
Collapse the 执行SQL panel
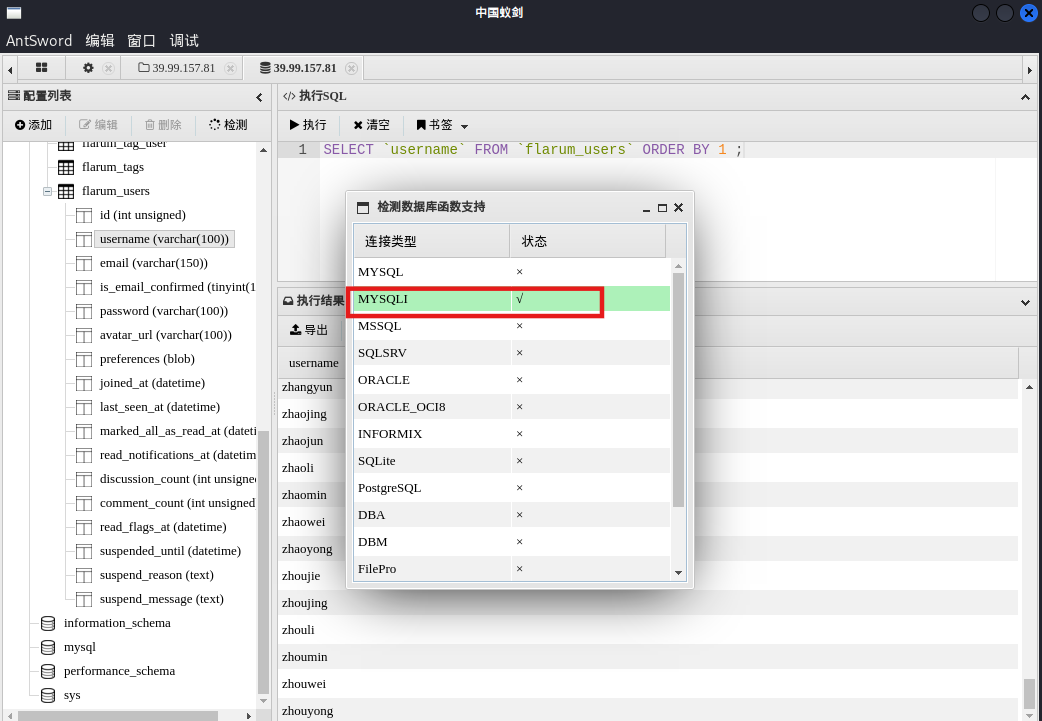(1025, 97)
